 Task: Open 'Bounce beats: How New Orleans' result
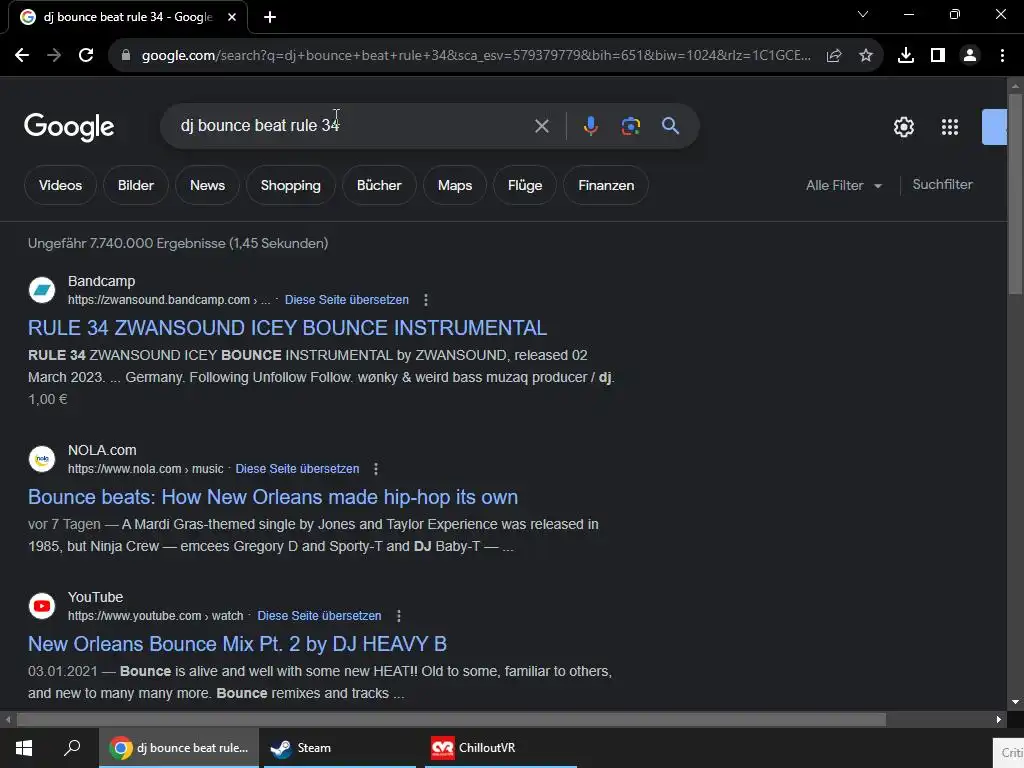pos(273,497)
